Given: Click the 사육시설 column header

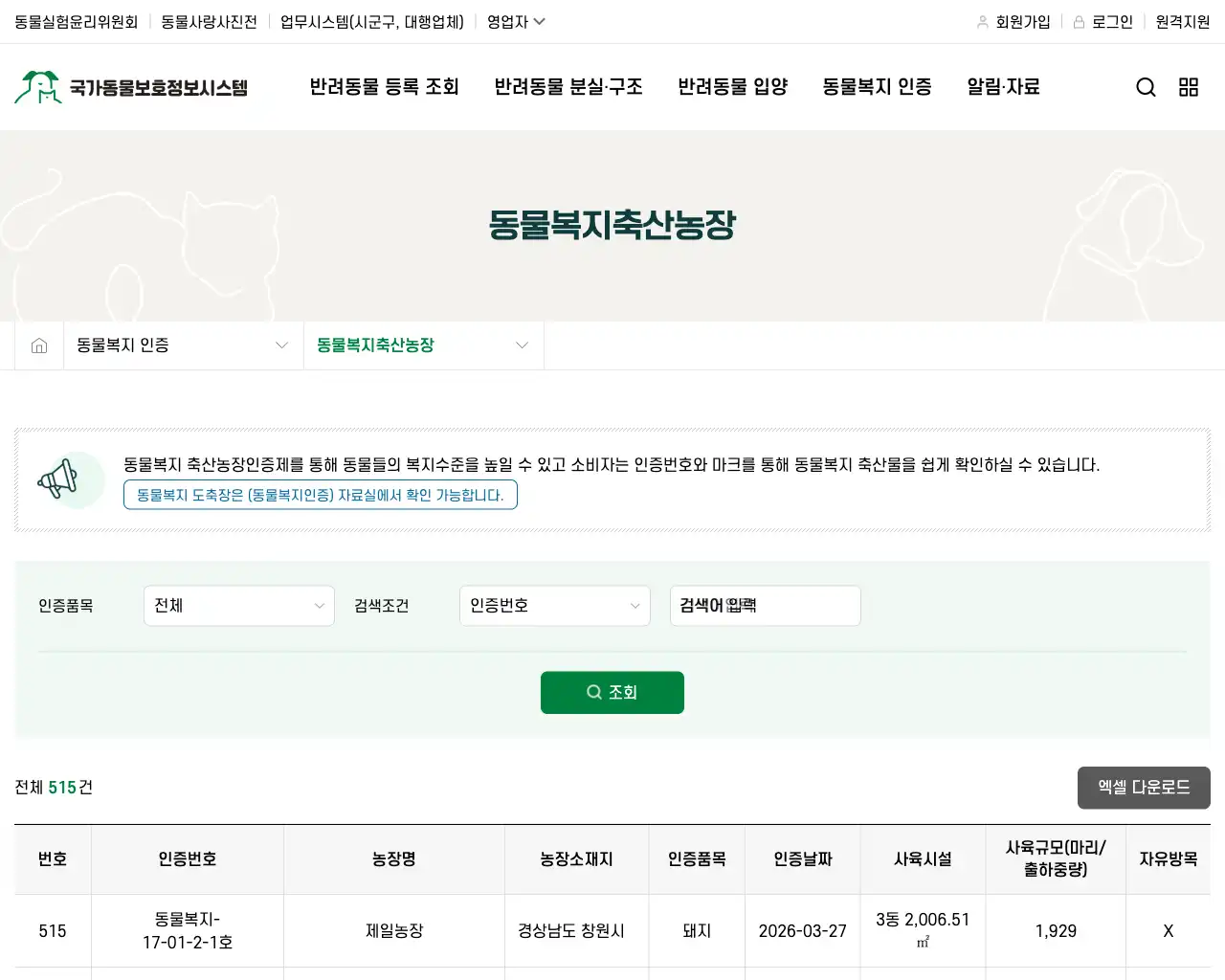Looking at the screenshot, I should tap(924, 859).
